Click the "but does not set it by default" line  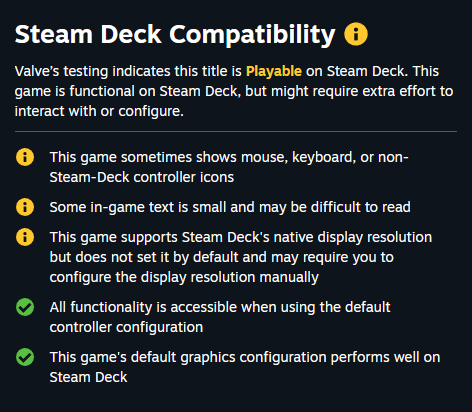point(222,257)
